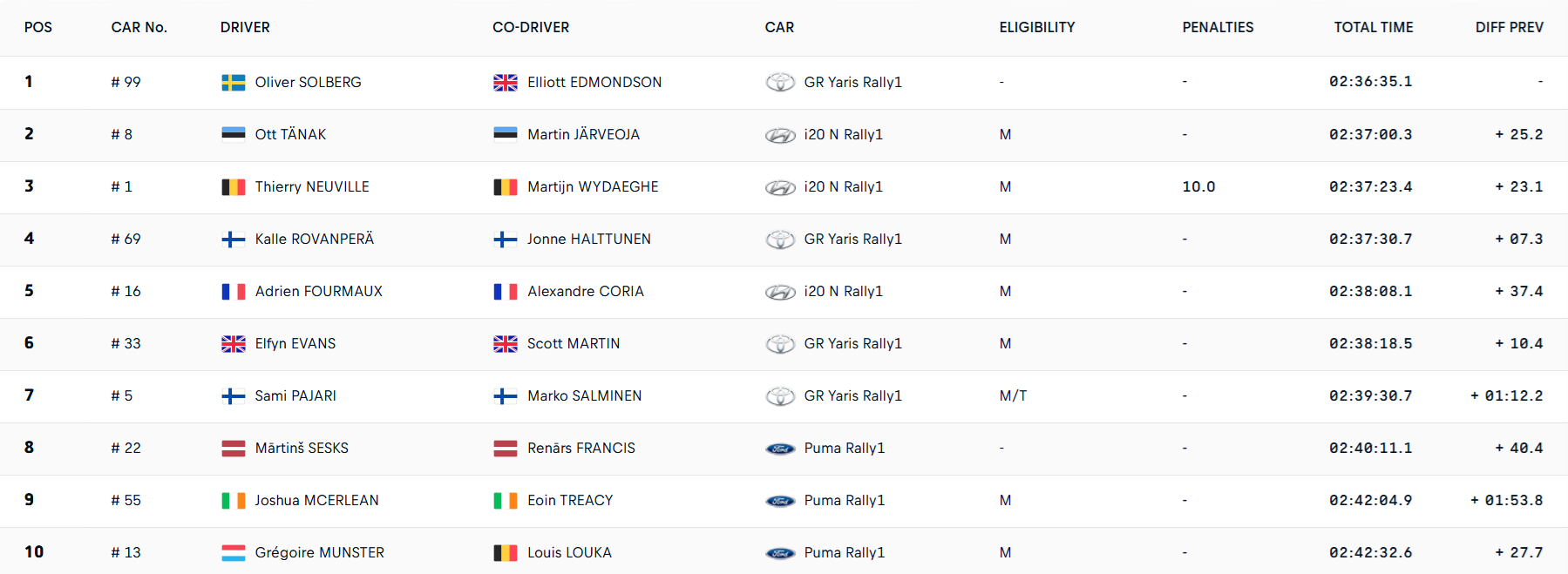Click the Swedish flag beside Oliver SOLBERG

pos(233,83)
